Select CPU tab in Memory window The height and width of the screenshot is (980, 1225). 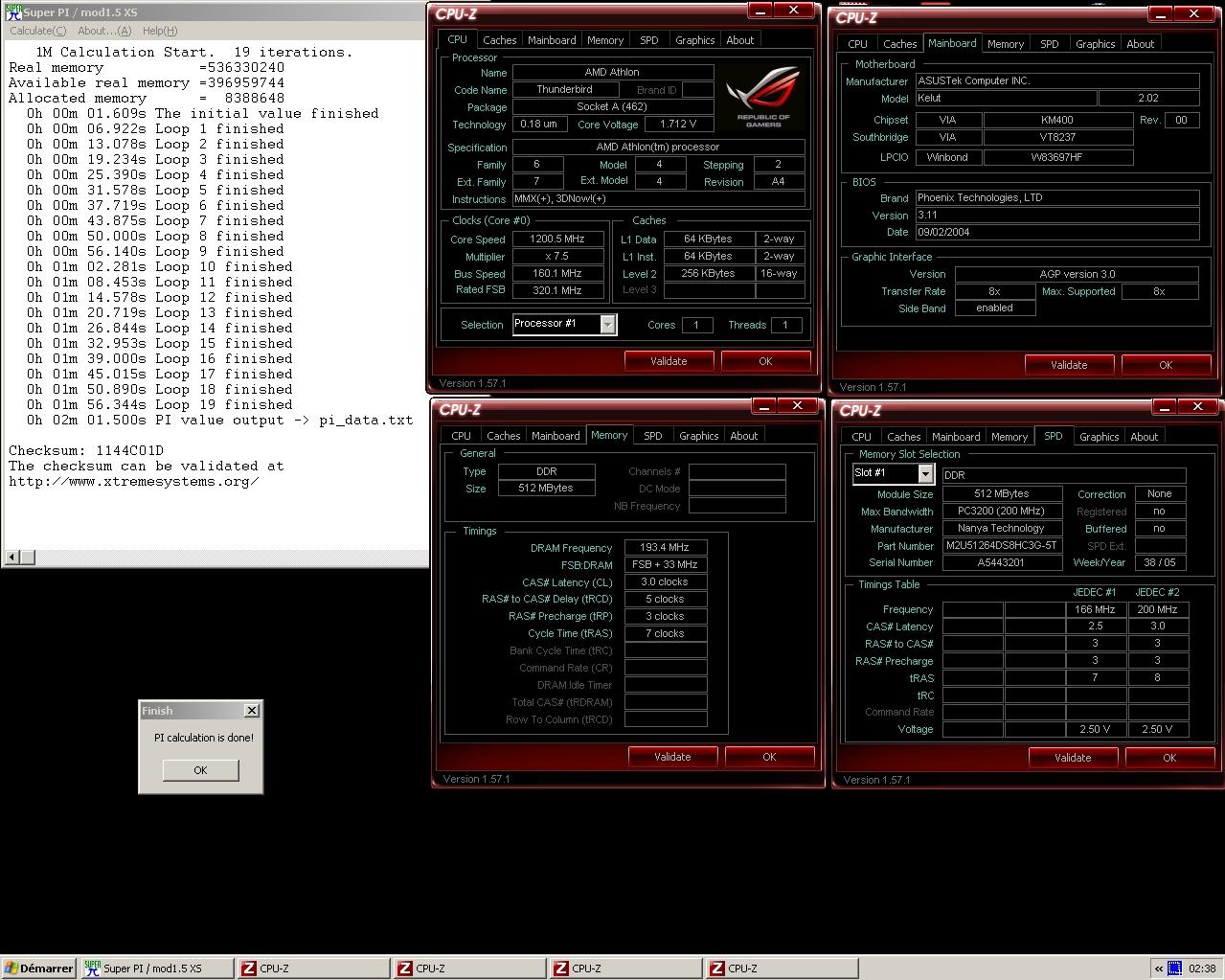click(x=461, y=436)
